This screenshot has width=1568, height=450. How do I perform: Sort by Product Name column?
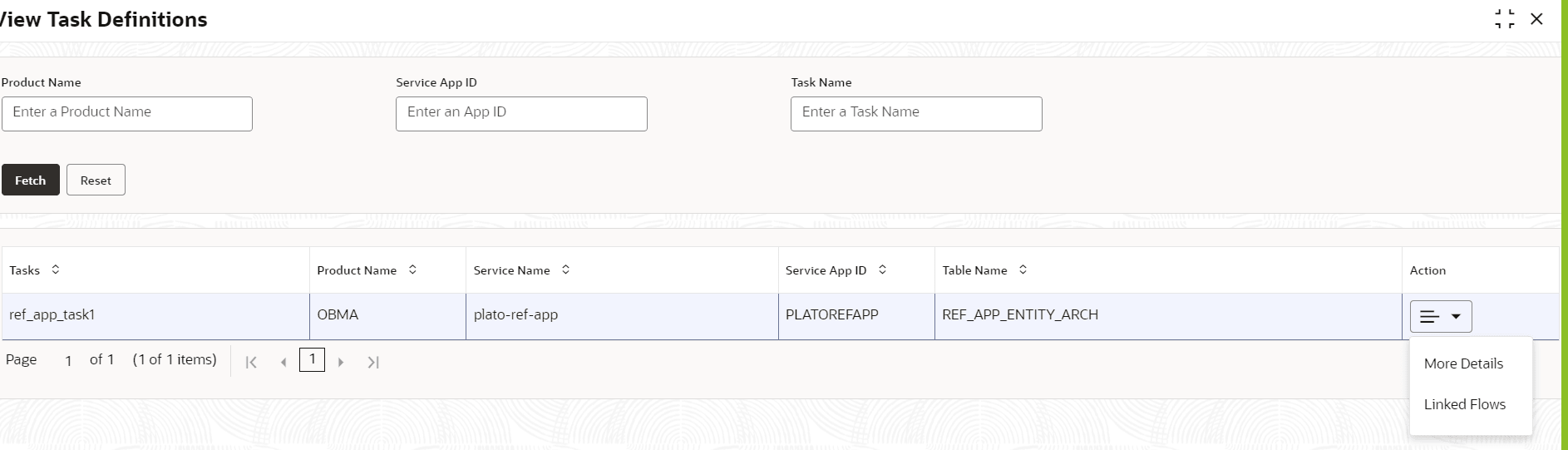pos(412,270)
